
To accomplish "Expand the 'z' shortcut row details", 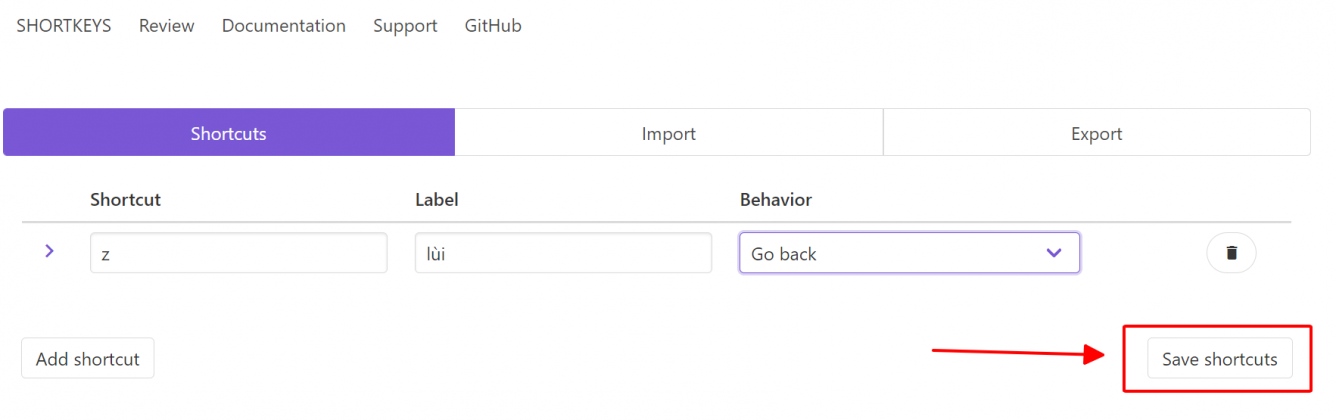I will coord(49,251).
